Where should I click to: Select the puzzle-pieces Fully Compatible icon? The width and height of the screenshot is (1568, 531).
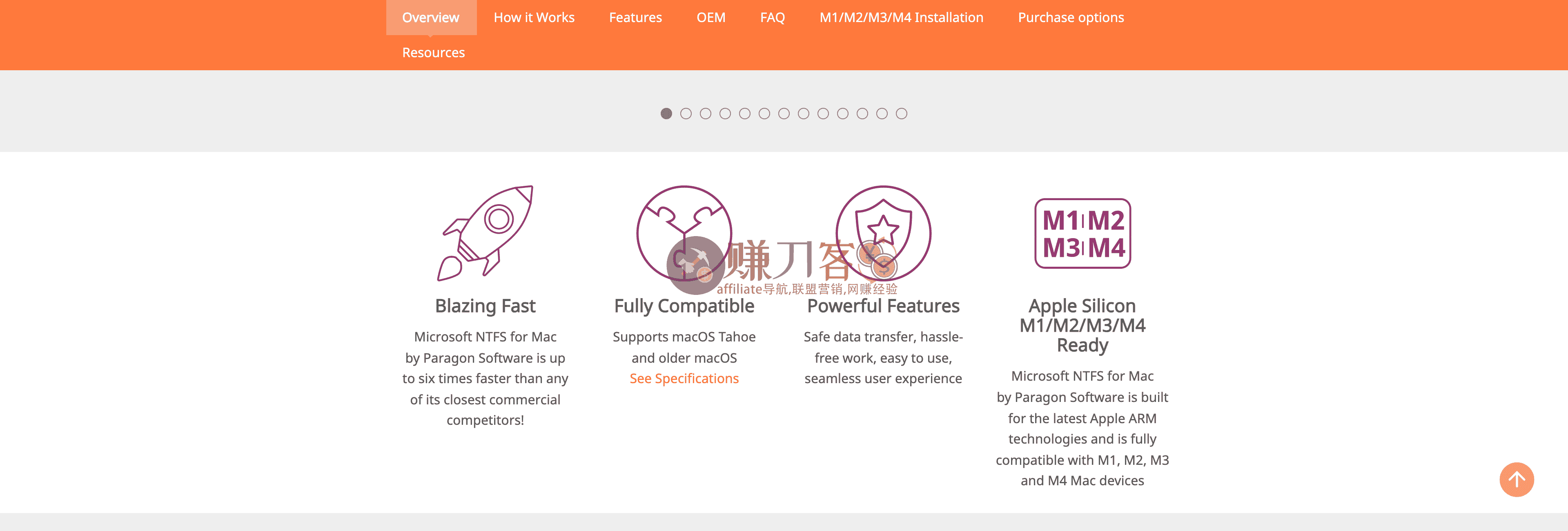684,234
